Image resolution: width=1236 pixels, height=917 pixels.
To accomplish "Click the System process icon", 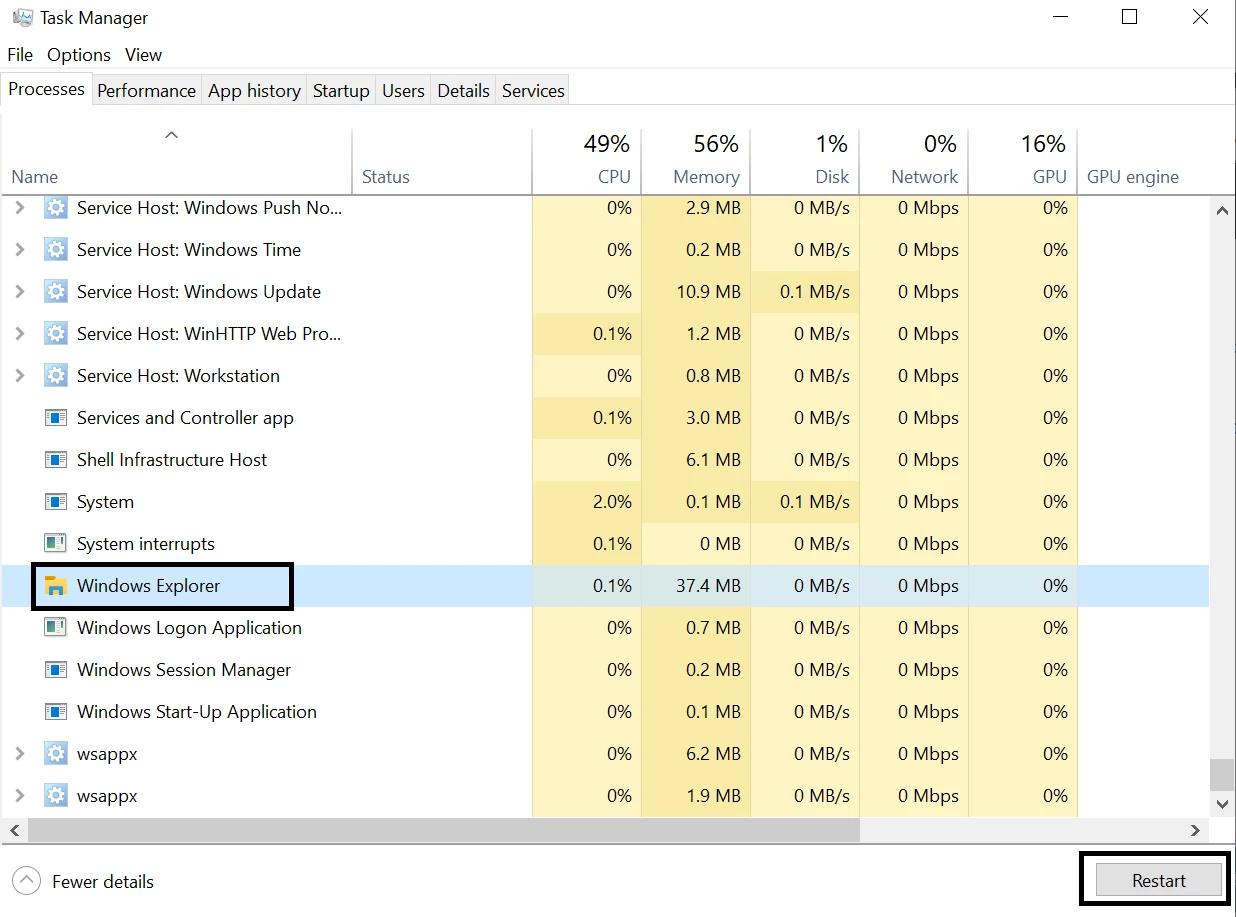I will (x=56, y=502).
